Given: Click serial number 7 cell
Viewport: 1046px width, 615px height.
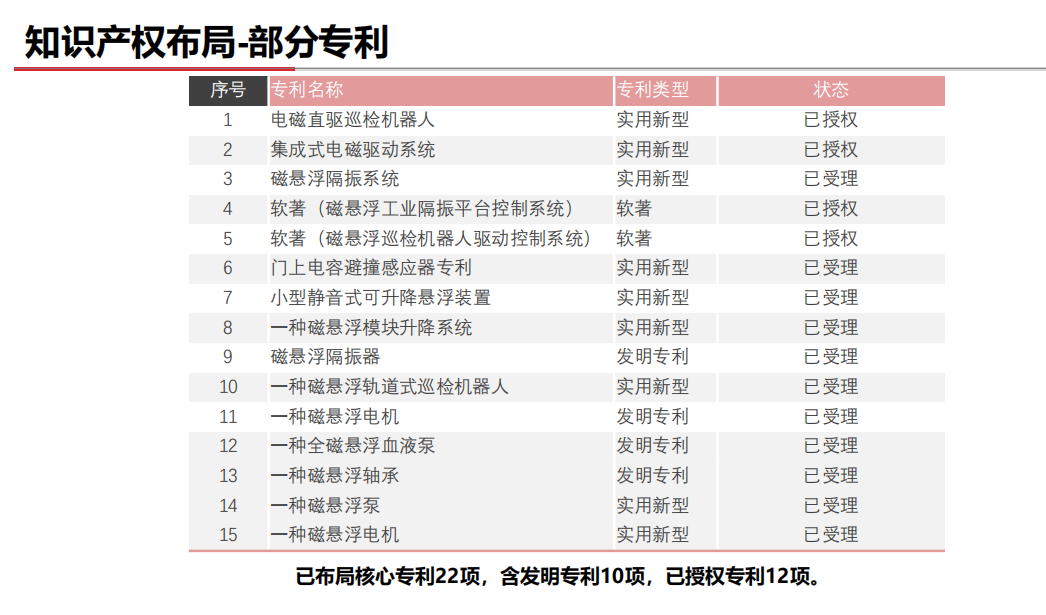Looking at the screenshot, I should [x=228, y=297].
